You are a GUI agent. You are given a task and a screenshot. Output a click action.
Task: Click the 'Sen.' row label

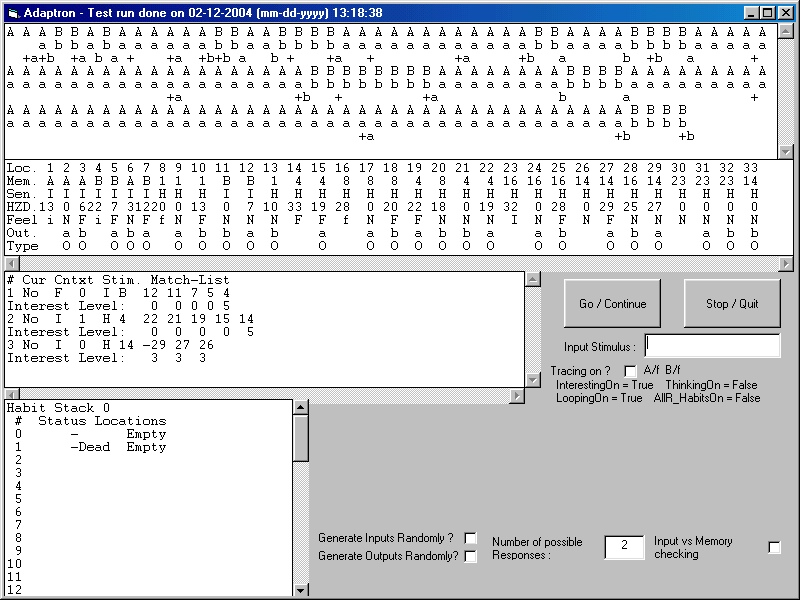pos(22,194)
